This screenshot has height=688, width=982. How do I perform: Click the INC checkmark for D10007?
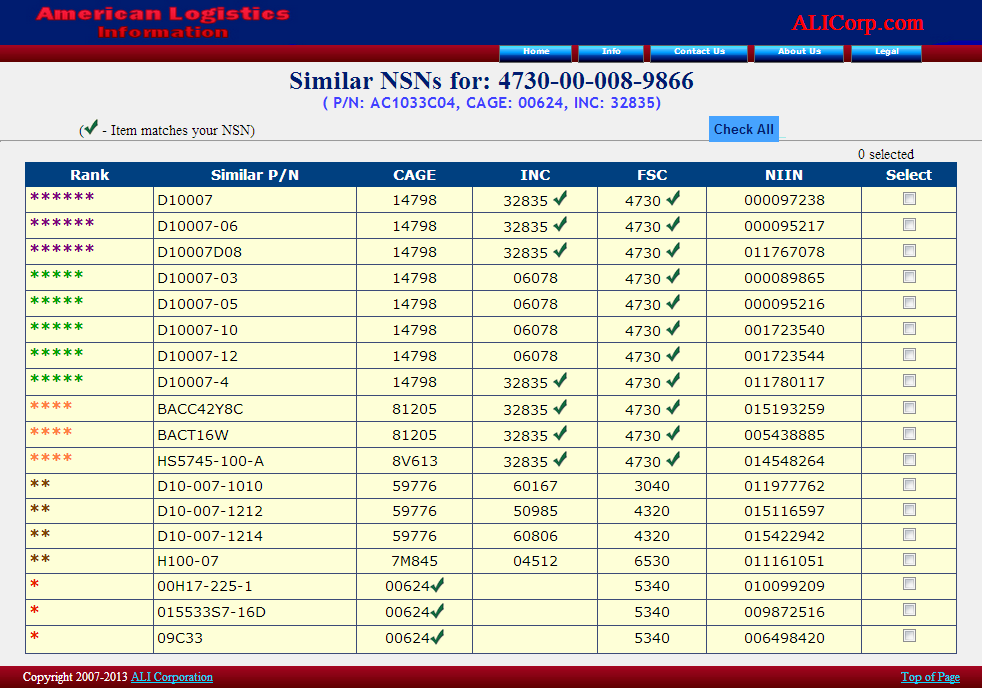560,199
